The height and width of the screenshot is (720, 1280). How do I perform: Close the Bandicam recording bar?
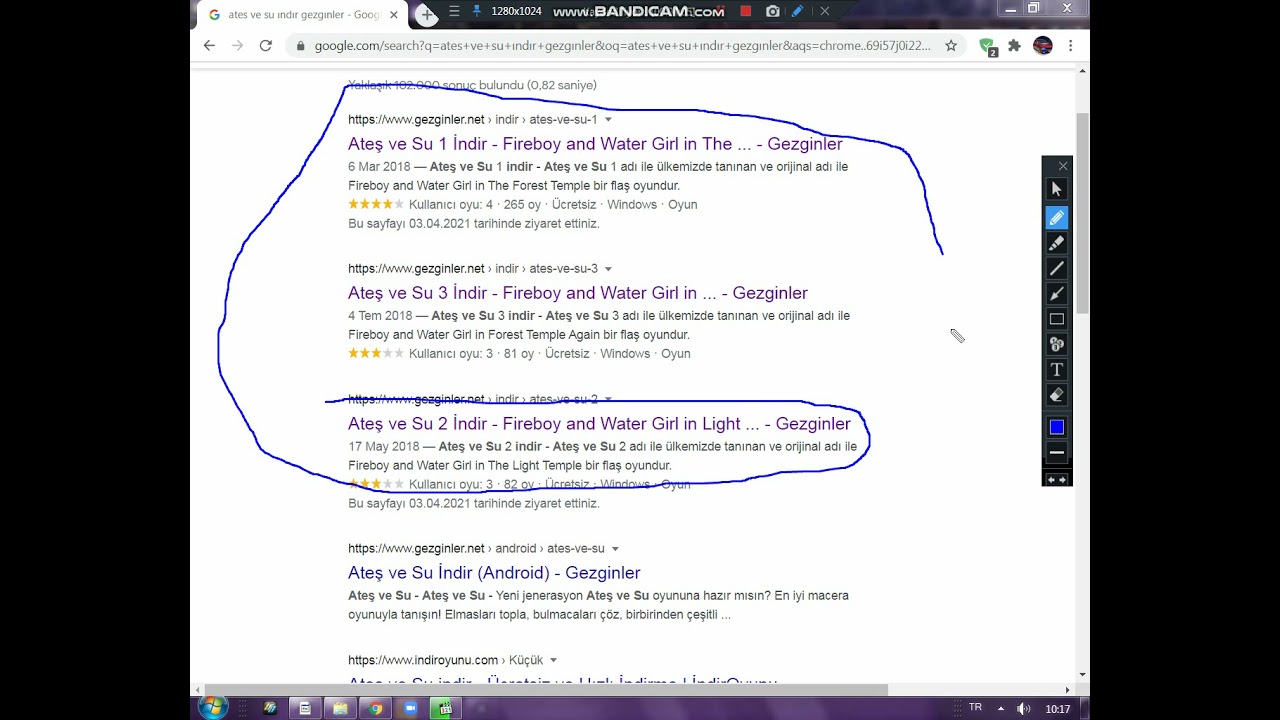(824, 11)
